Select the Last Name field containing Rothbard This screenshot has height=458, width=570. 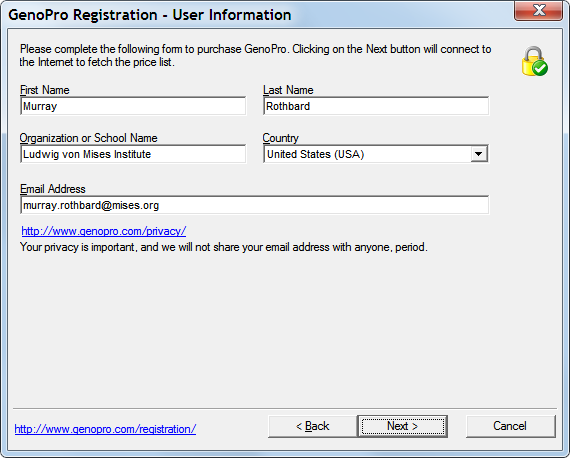coord(376,106)
